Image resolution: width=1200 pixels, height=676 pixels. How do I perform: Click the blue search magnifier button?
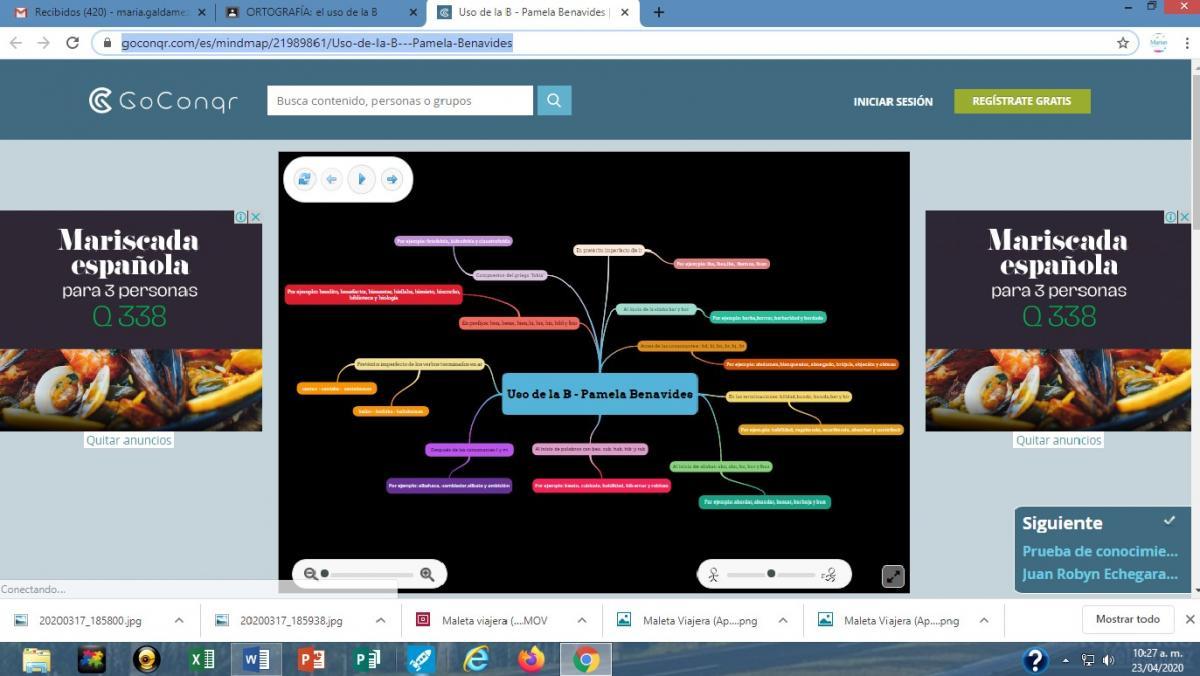tap(554, 100)
